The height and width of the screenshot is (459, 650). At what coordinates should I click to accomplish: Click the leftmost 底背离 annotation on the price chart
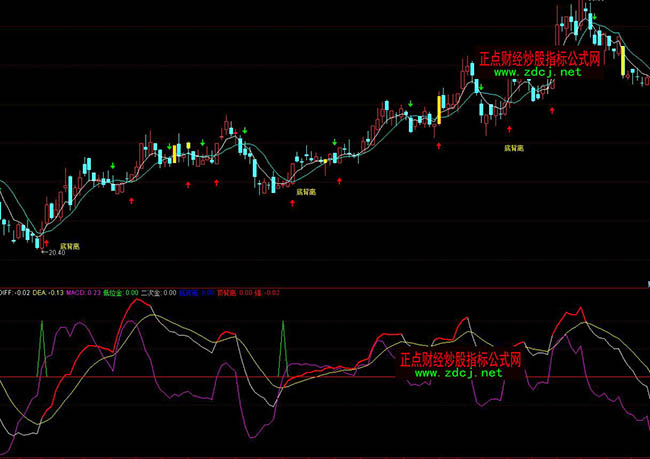point(69,244)
